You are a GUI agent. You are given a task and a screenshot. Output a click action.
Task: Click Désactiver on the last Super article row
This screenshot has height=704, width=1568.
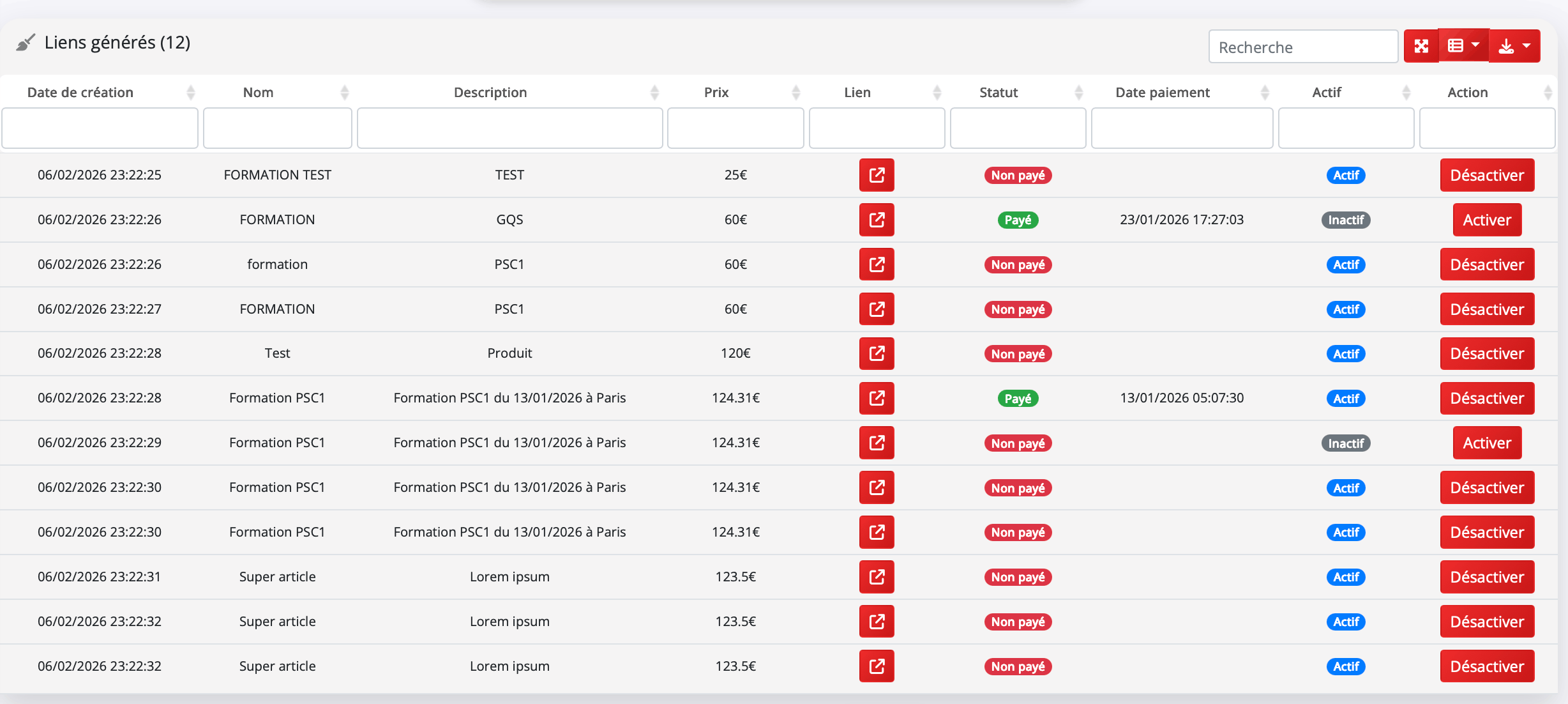1486,666
